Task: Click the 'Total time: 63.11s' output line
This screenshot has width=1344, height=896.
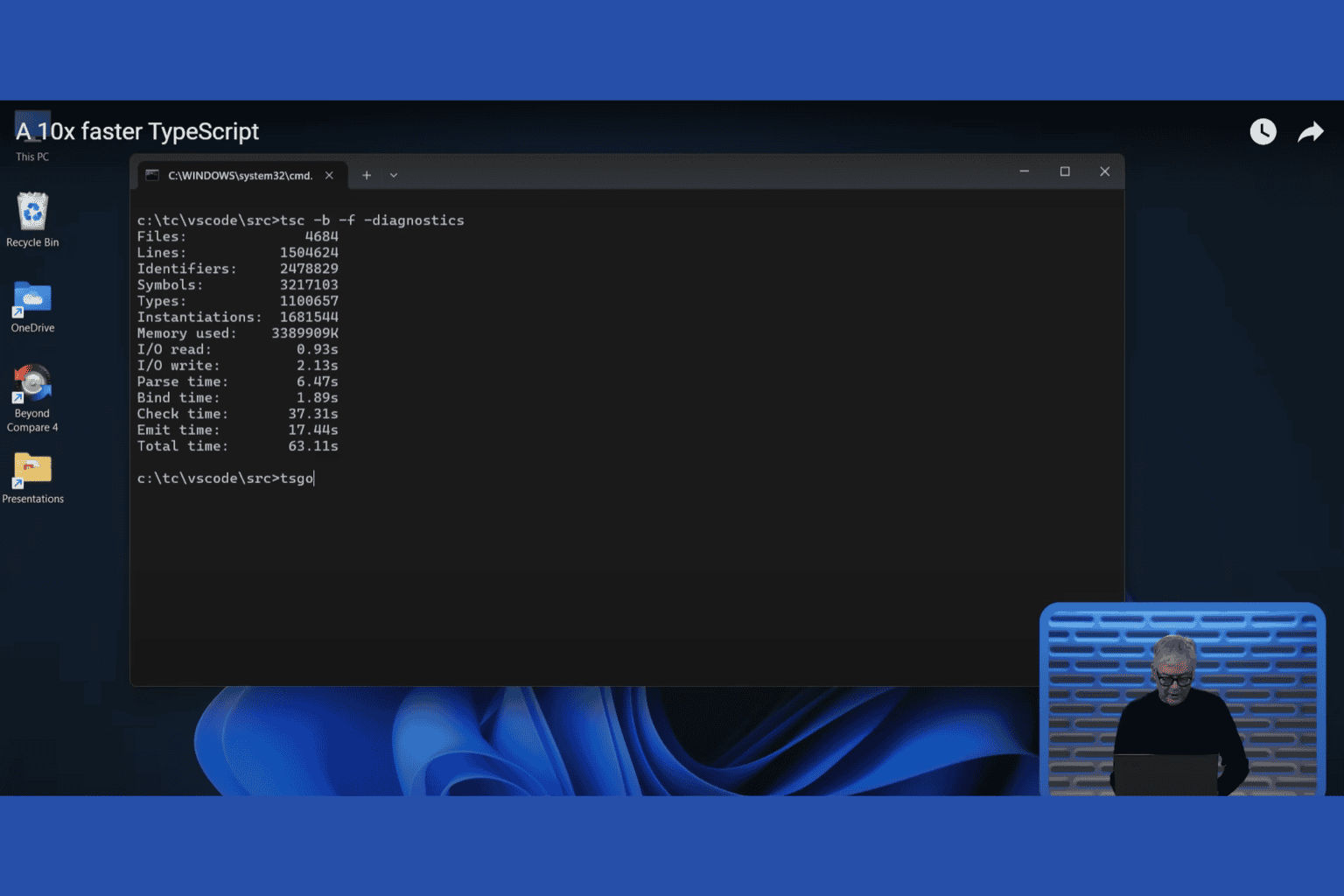Action: pos(237,446)
